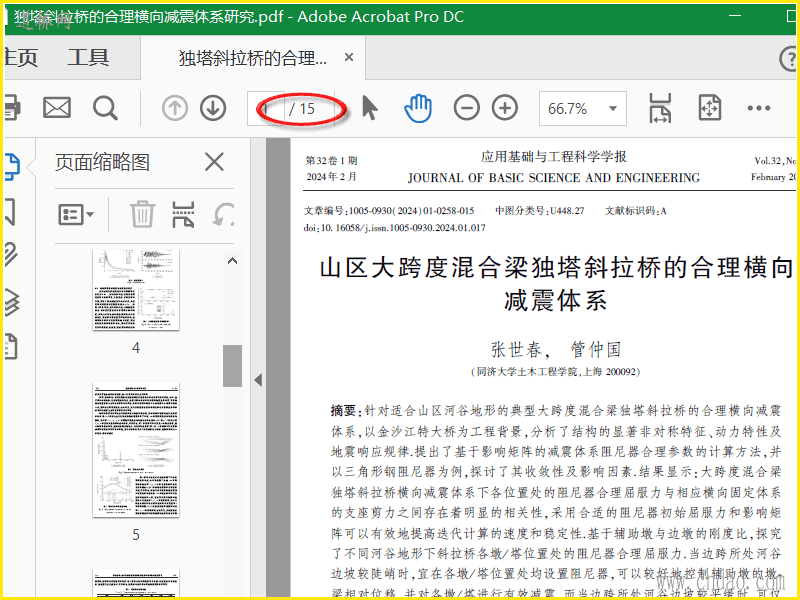
Task: Switch to the 工具 tab
Action: (x=88, y=57)
